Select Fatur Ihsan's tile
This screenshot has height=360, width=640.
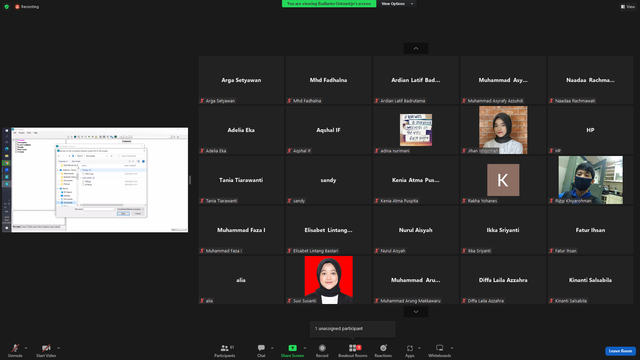[591, 230]
